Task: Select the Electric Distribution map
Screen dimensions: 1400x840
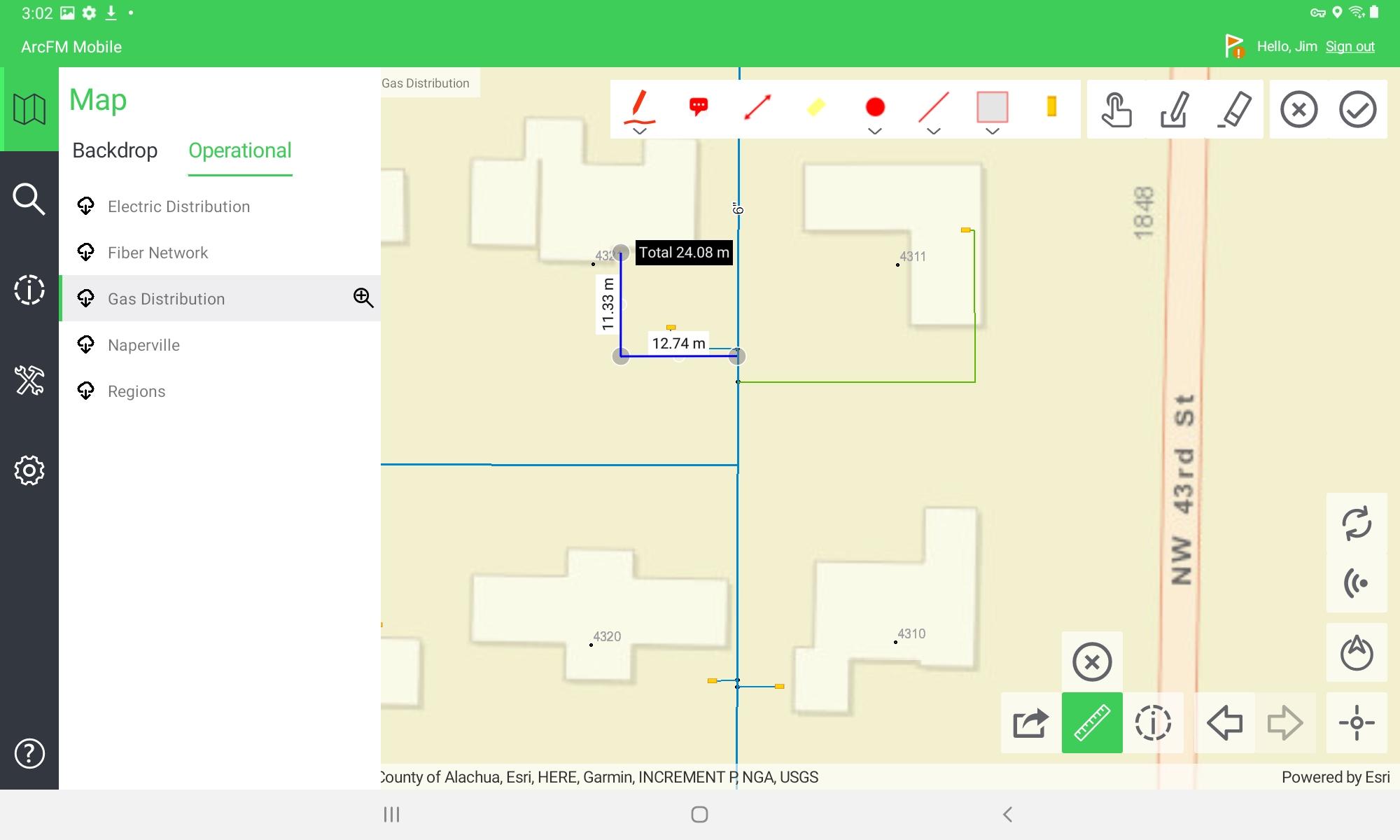Action: 220,206
